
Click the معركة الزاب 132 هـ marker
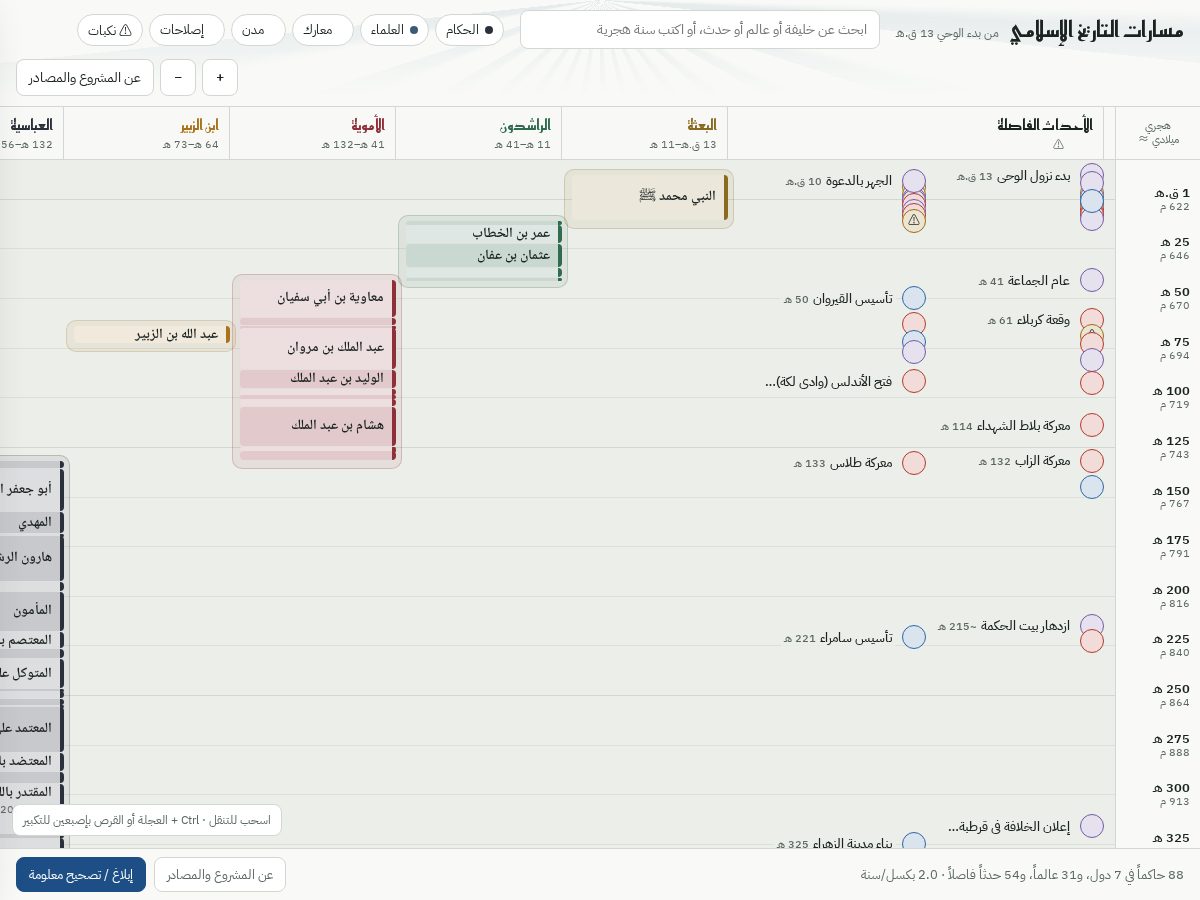(x=1092, y=461)
